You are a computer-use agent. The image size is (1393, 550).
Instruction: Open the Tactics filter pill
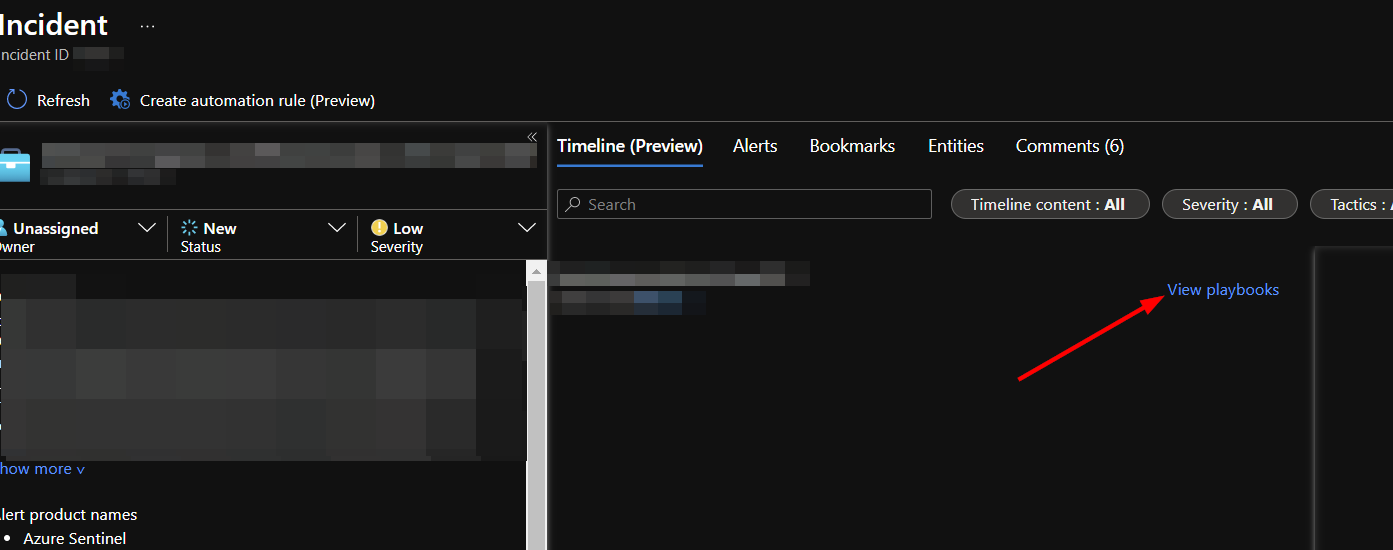[x=1352, y=204]
